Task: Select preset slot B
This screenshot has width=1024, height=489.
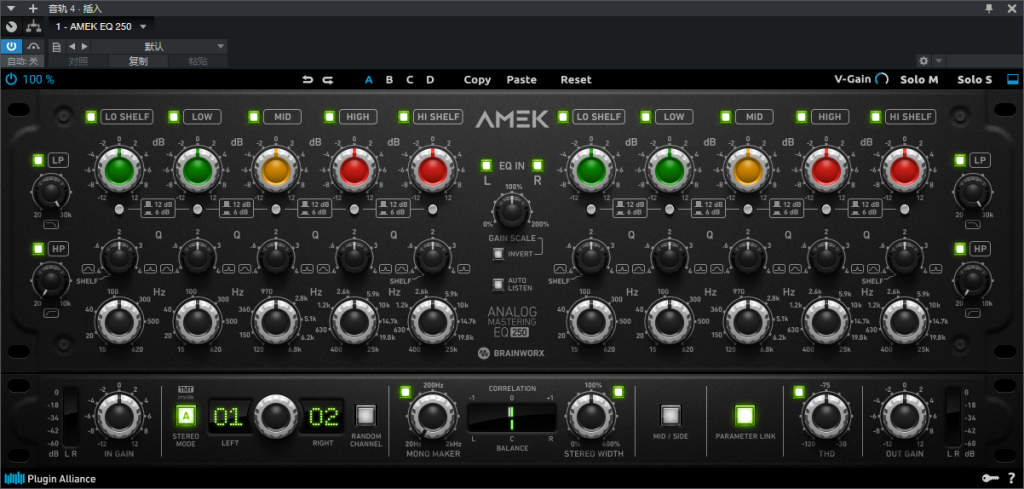Action: (389, 80)
